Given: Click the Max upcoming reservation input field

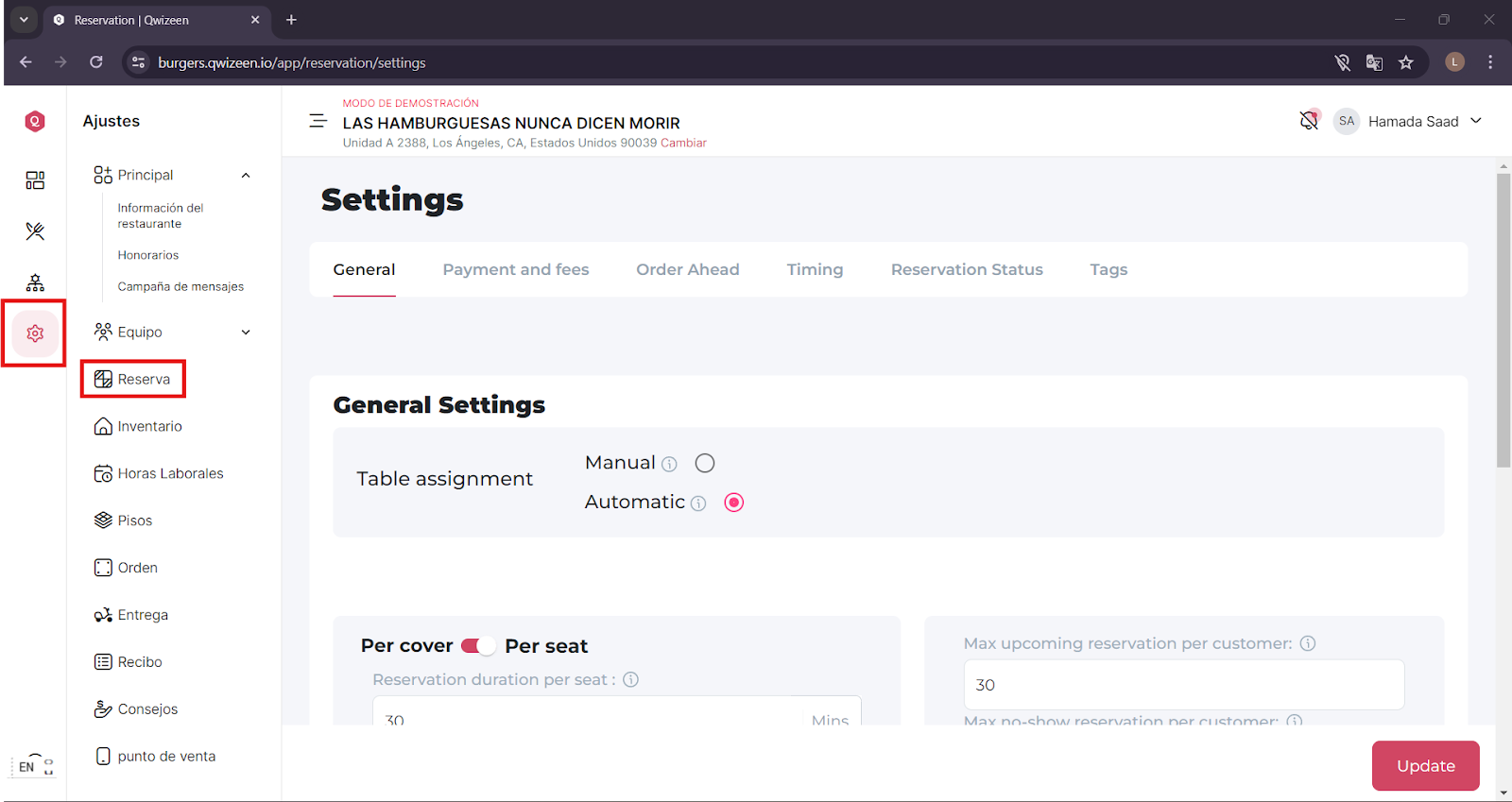Looking at the screenshot, I should tap(1183, 685).
